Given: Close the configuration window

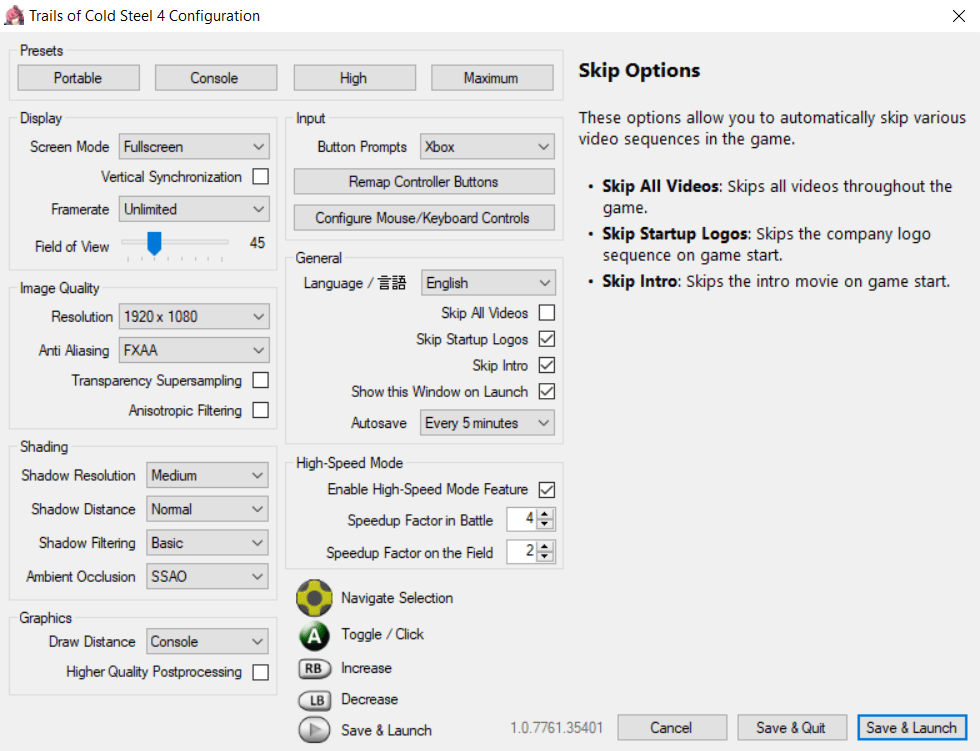Looking at the screenshot, I should [959, 16].
